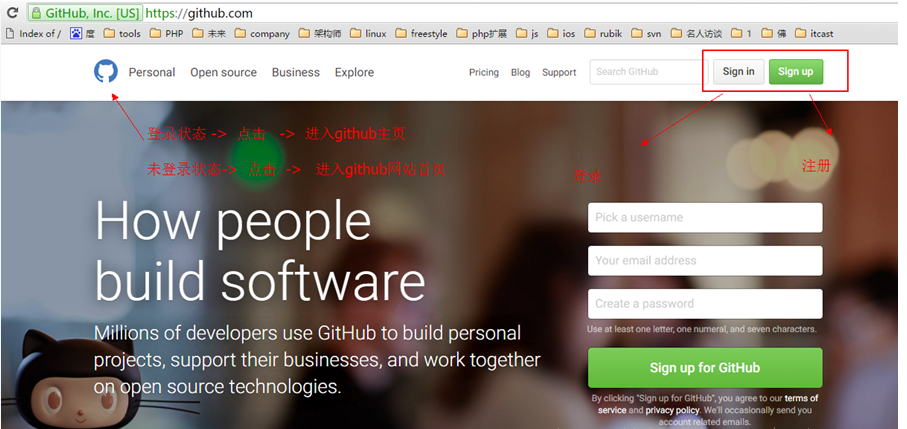The width and height of the screenshot is (907, 429).
Task: Open the 'freestyle' bookmark folder
Action: (x=422, y=34)
